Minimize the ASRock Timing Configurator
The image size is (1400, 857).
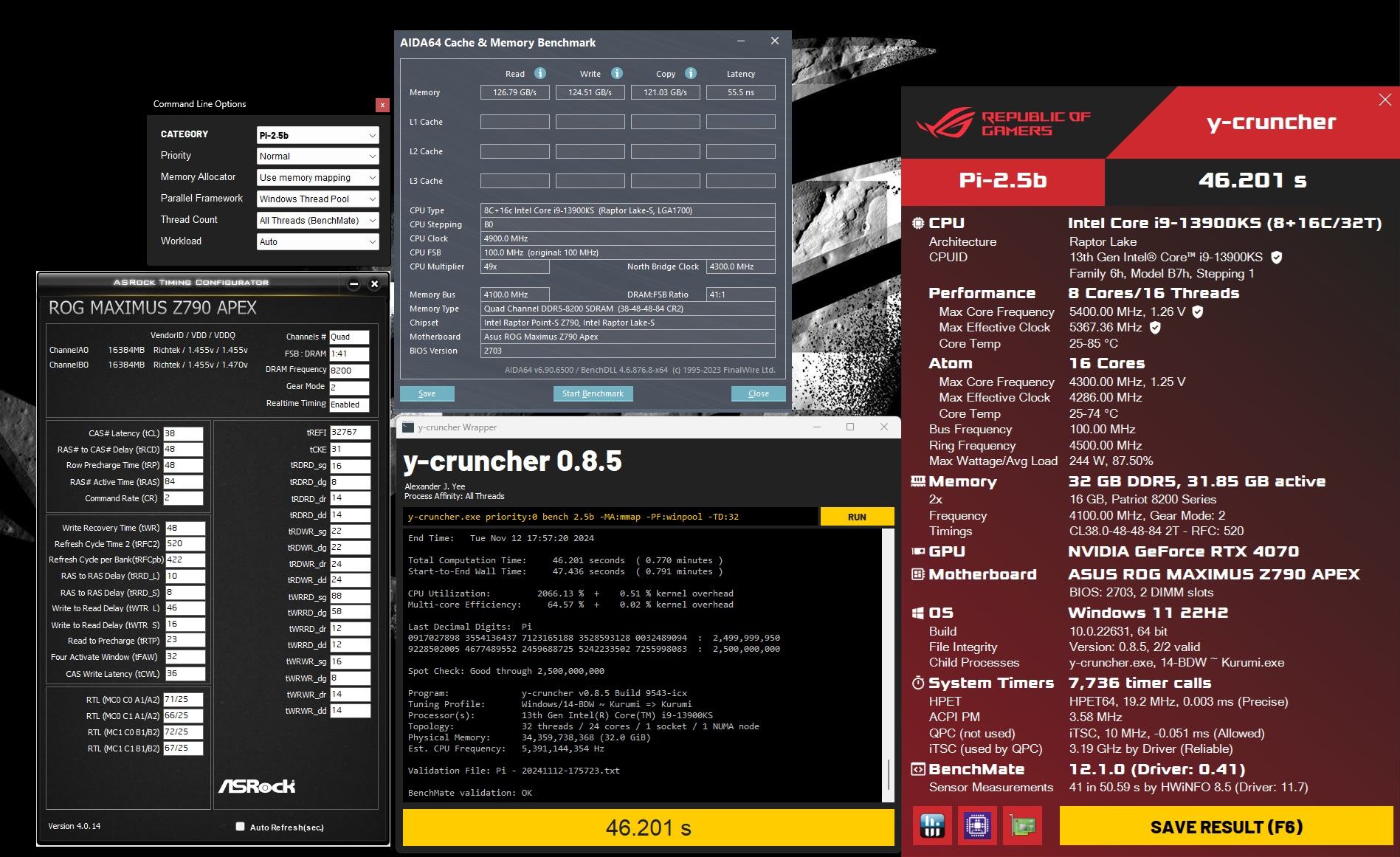[354, 284]
